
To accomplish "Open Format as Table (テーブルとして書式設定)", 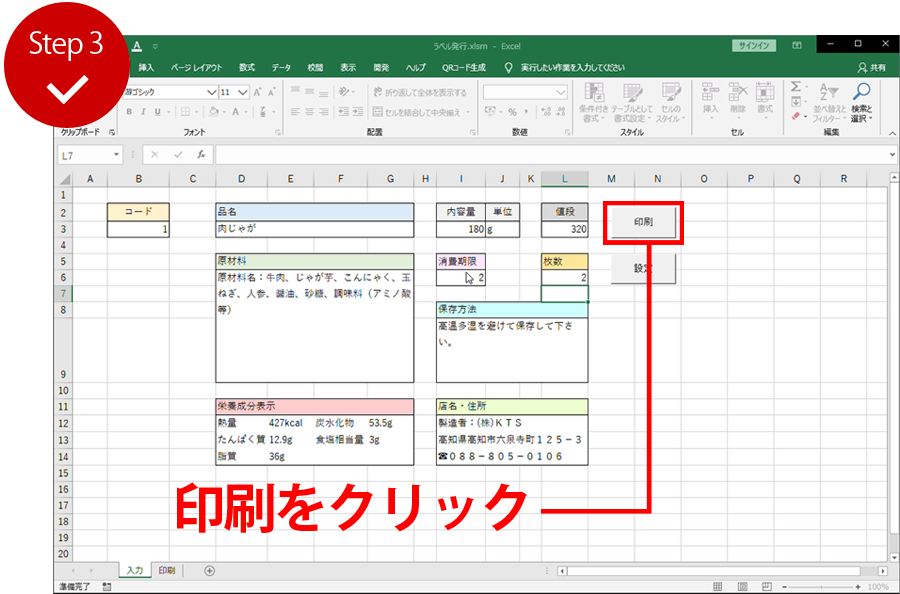I will [x=633, y=102].
